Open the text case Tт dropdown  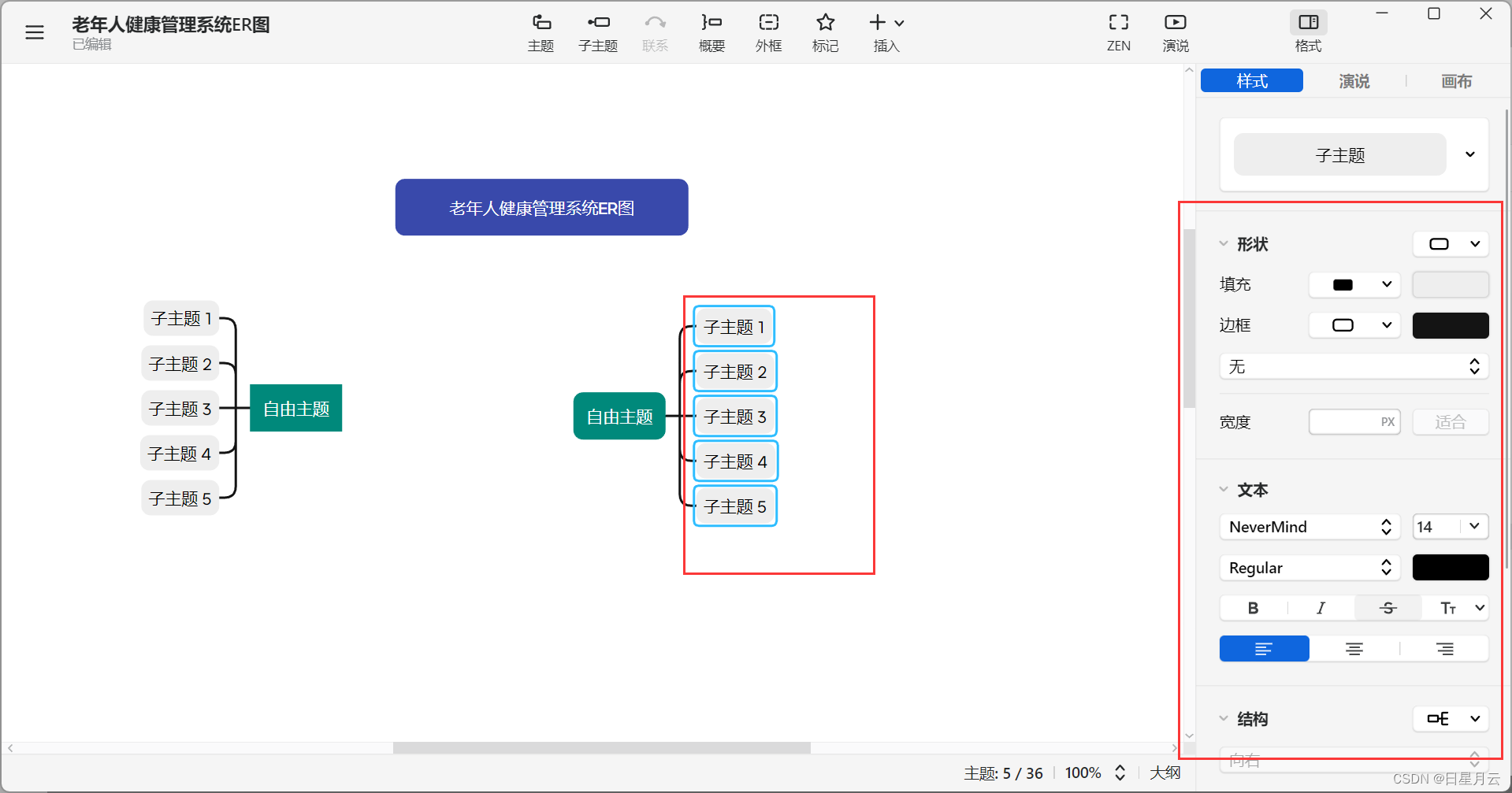(1455, 608)
